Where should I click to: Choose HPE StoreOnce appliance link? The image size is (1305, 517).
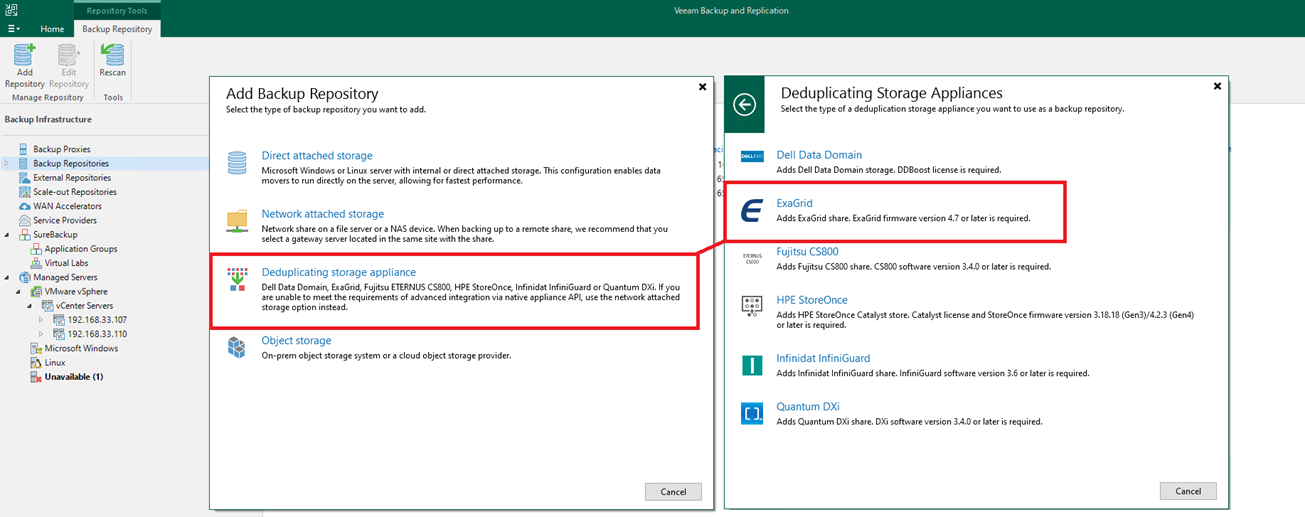[x=812, y=300]
